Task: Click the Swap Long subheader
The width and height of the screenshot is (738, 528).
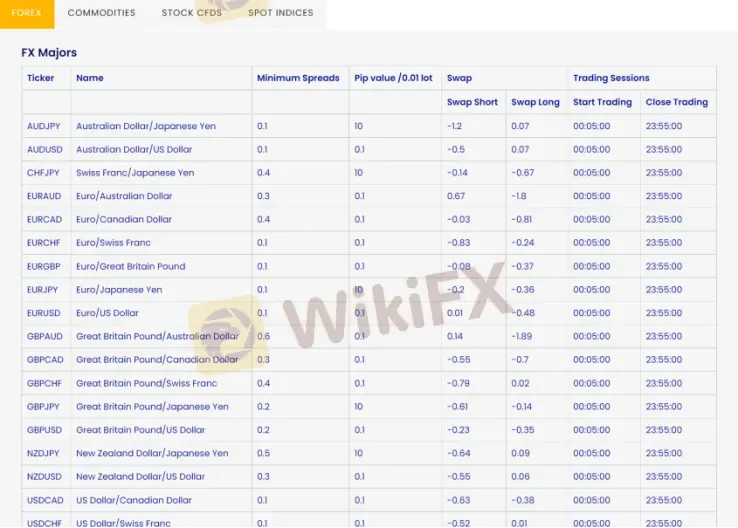Action: [535, 102]
